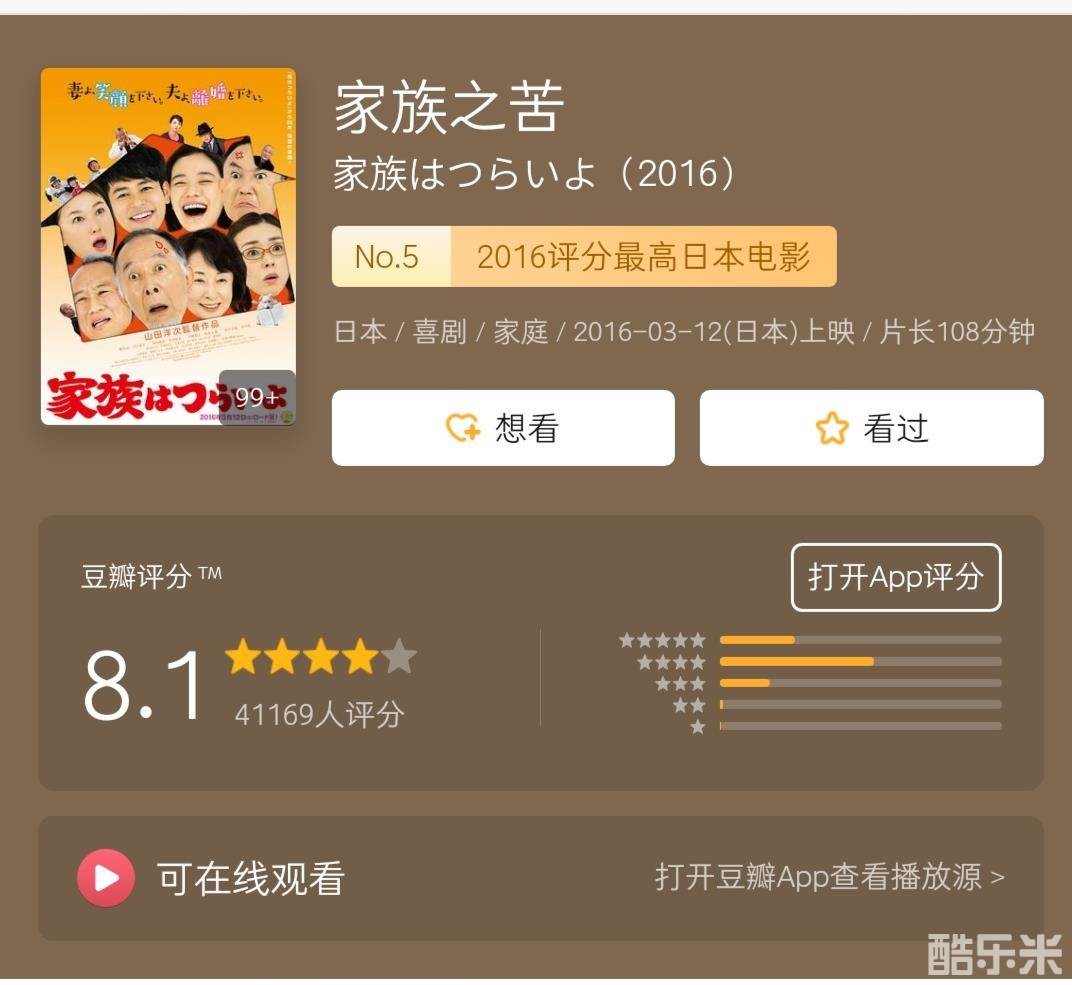
Task: Click the 可在线观看 label
Action: tap(250, 878)
